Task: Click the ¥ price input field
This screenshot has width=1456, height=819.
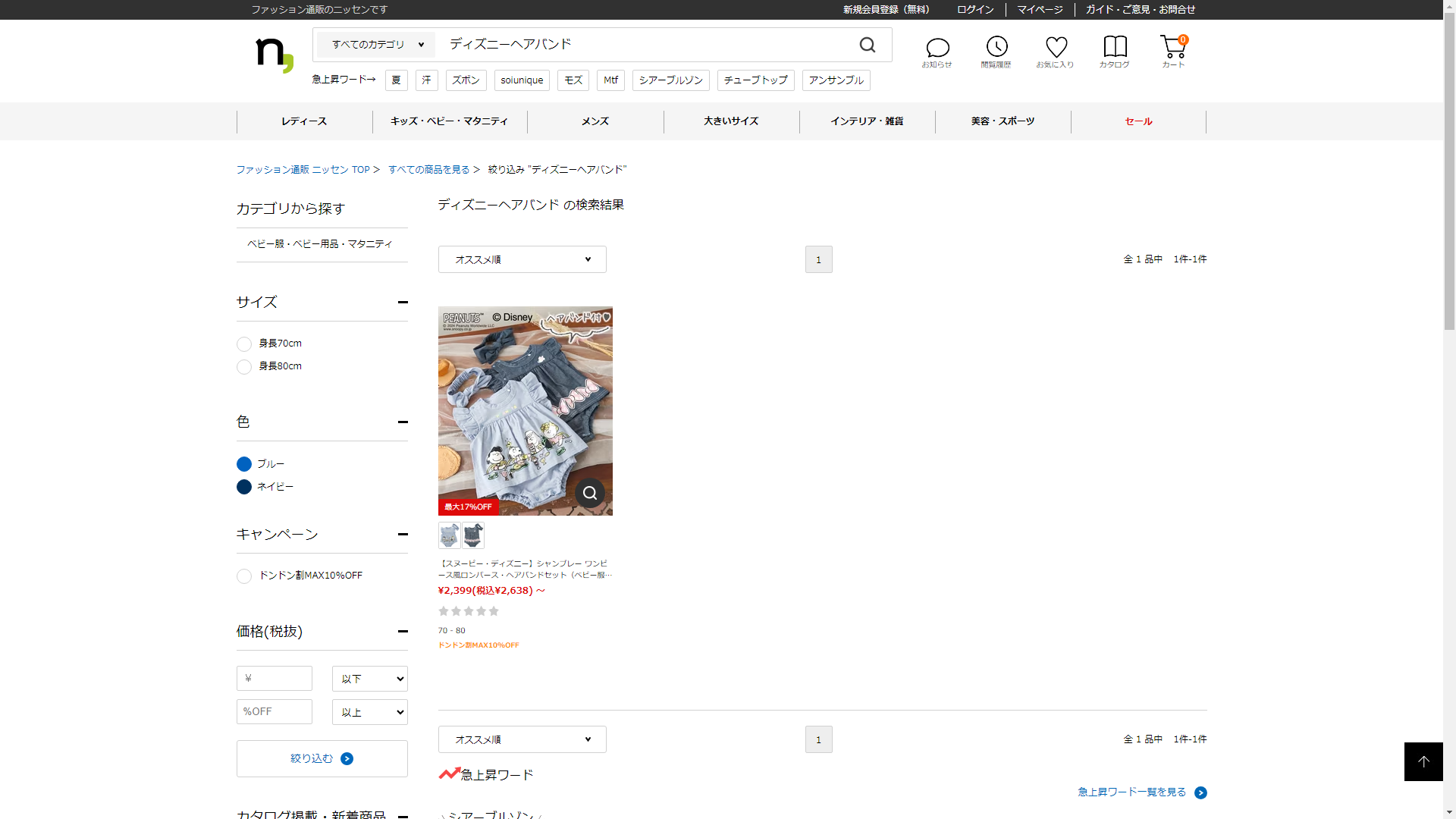Action: coord(275,679)
